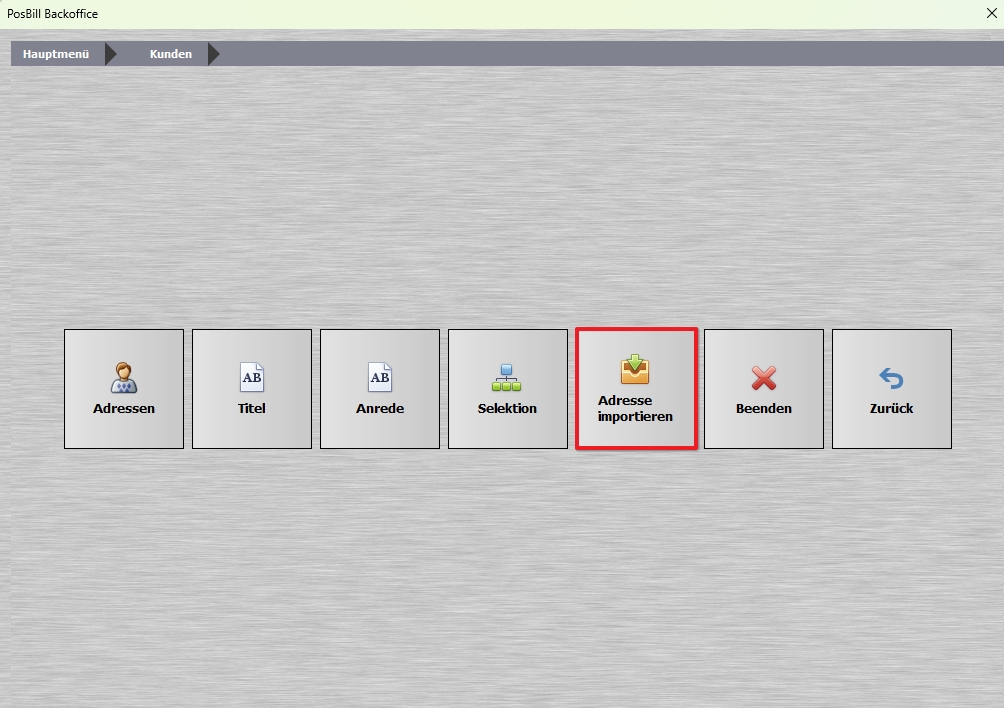The height and width of the screenshot is (708, 1004).
Task: Expand the arrow after Hauptmenü breadcrumb
Action: (x=111, y=54)
